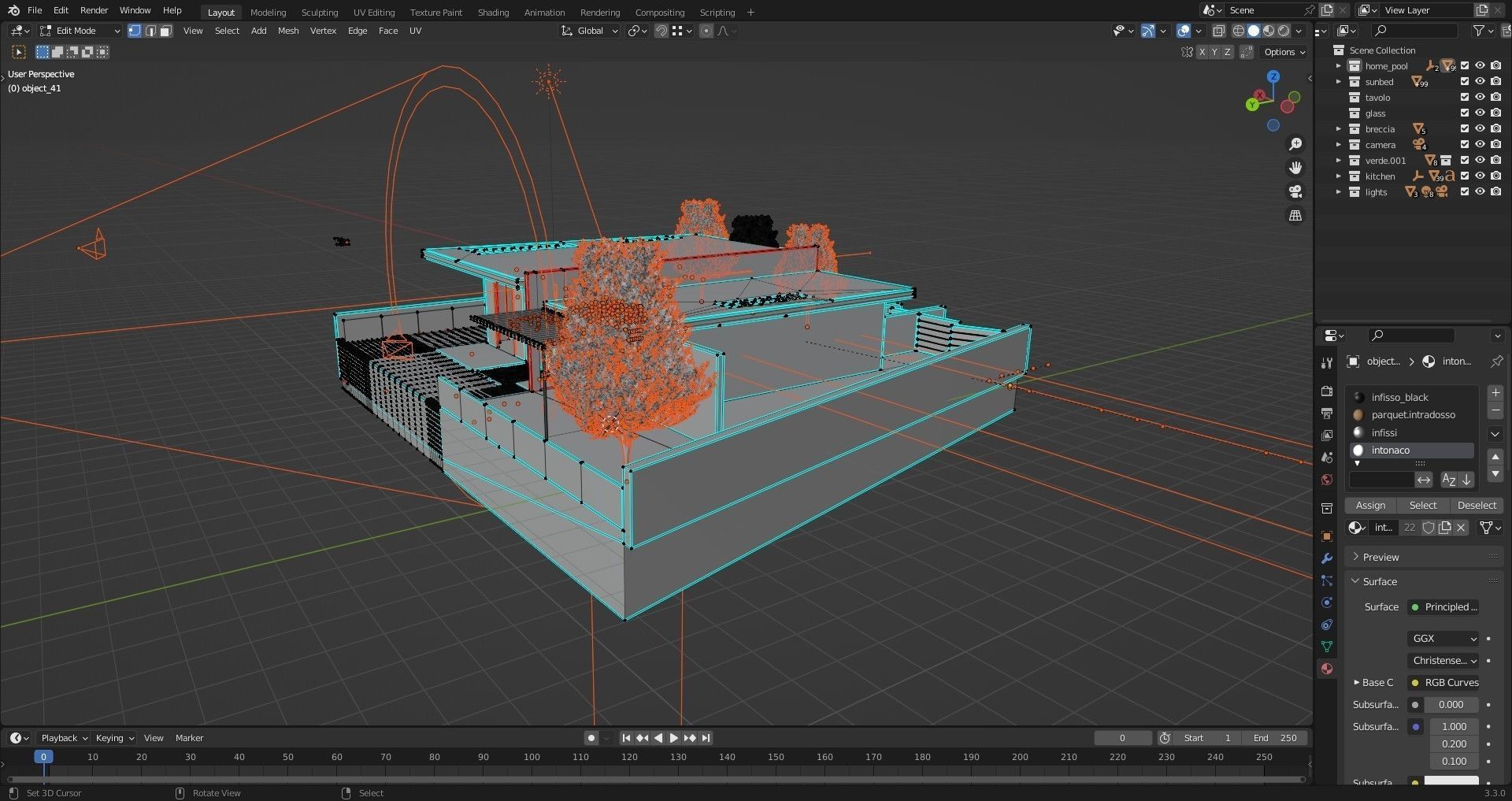Switch to the Shading workspace tab
Viewport: 1512px width, 801px height.
(x=493, y=13)
